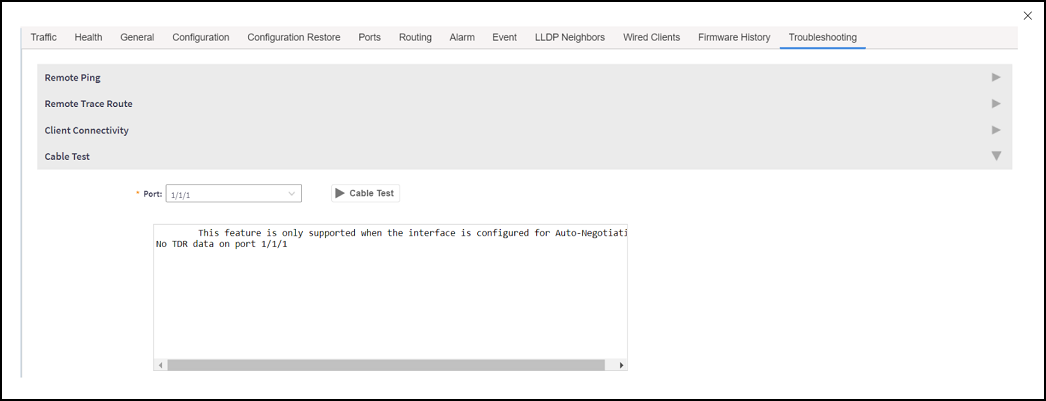The width and height of the screenshot is (1046, 401).
Task: Go to the Configuration Restore tab
Action: point(294,37)
